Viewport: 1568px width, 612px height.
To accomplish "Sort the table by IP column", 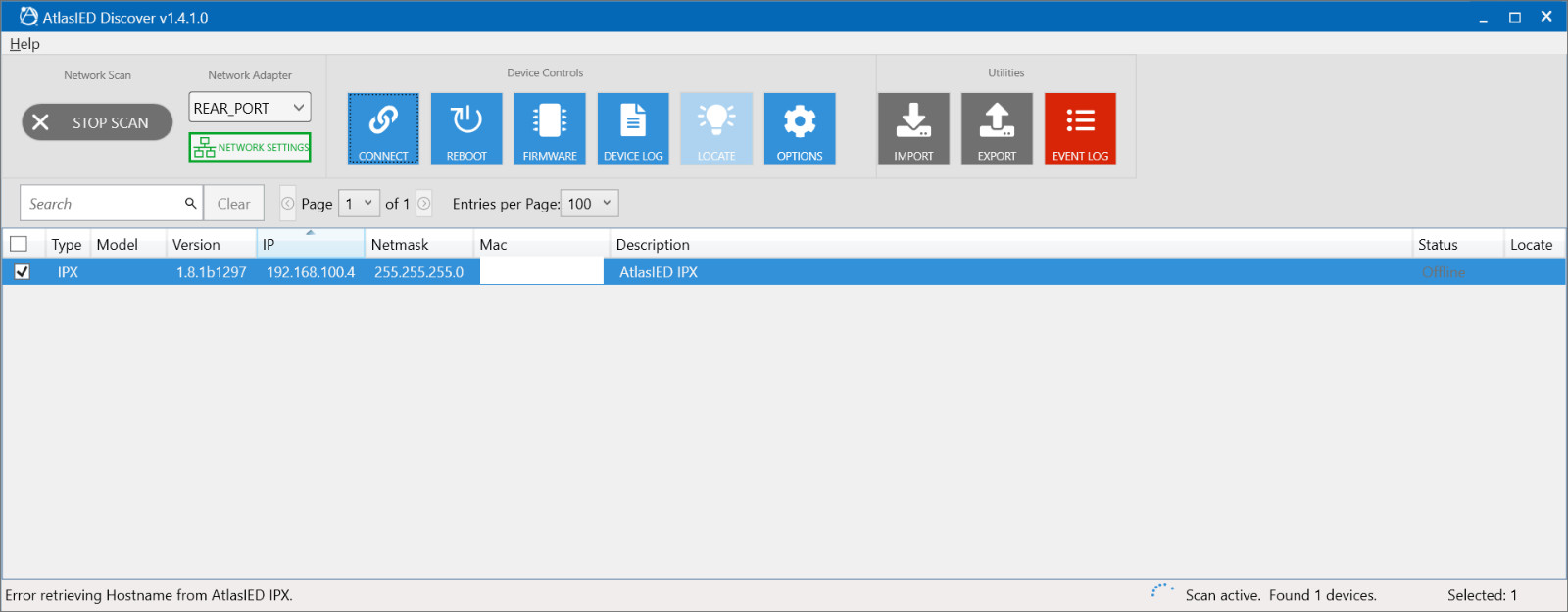I will (x=311, y=244).
